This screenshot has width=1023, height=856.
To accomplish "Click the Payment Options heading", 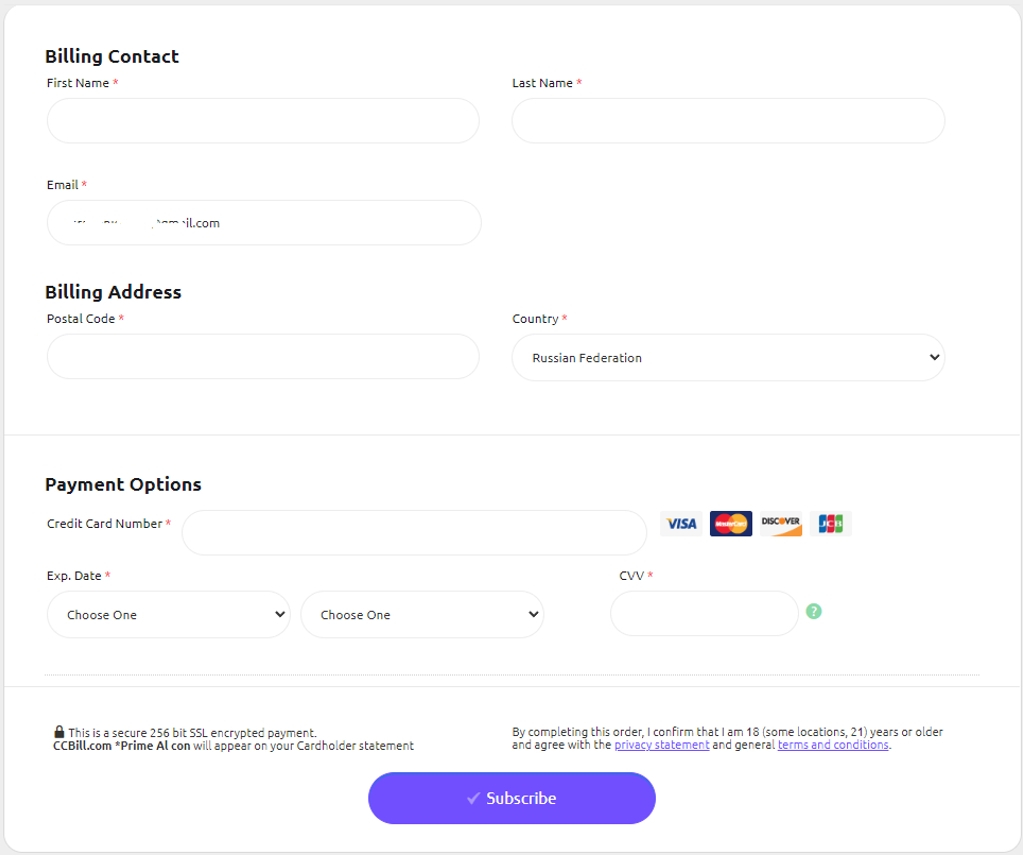I will (x=123, y=484).
